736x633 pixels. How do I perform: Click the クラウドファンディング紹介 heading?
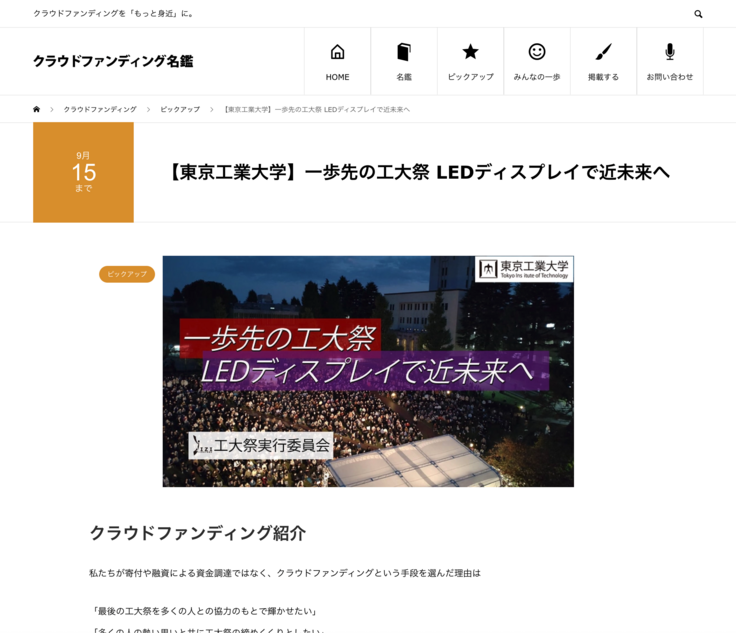pos(198,533)
